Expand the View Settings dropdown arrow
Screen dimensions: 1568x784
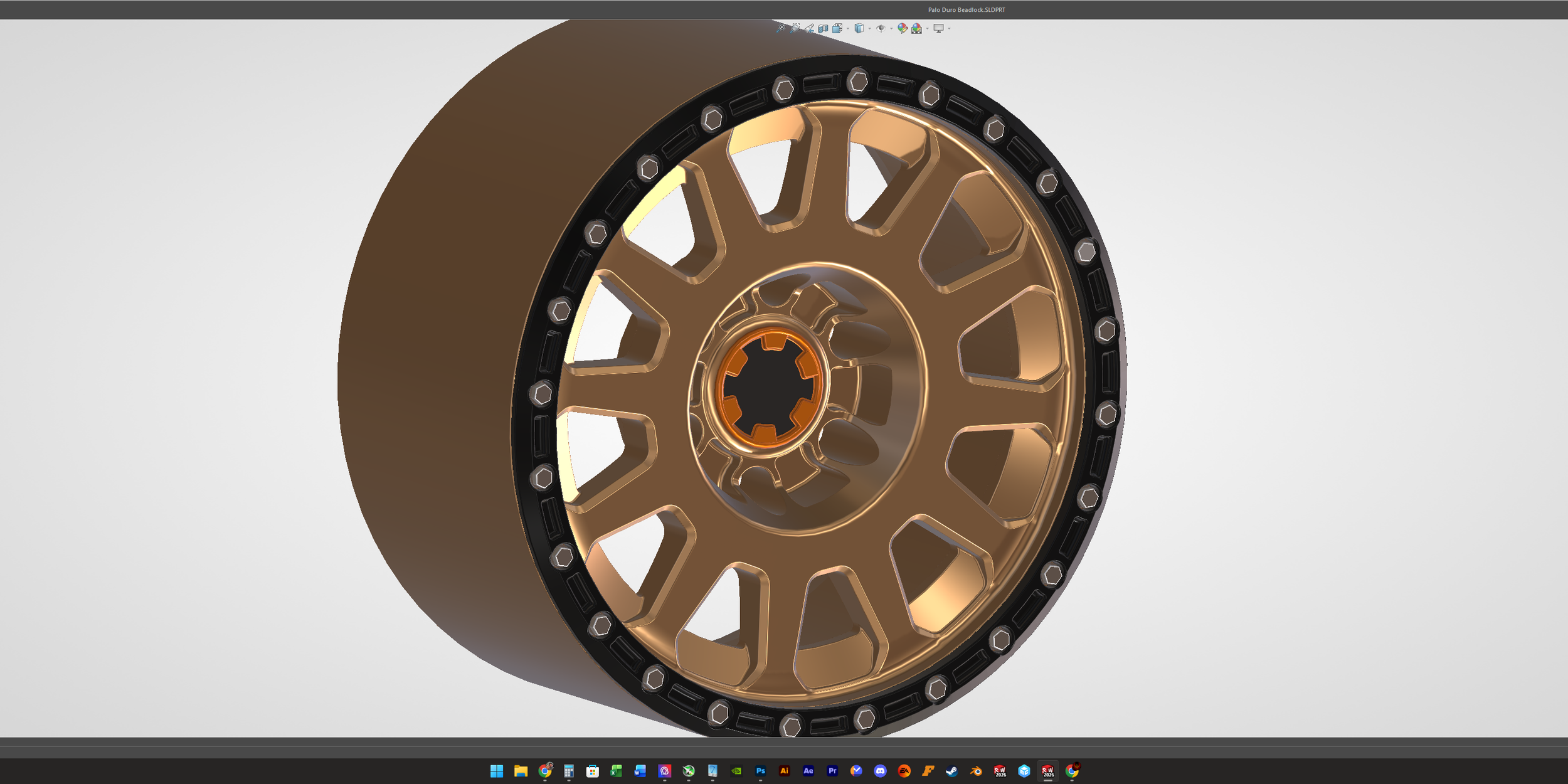950,28
